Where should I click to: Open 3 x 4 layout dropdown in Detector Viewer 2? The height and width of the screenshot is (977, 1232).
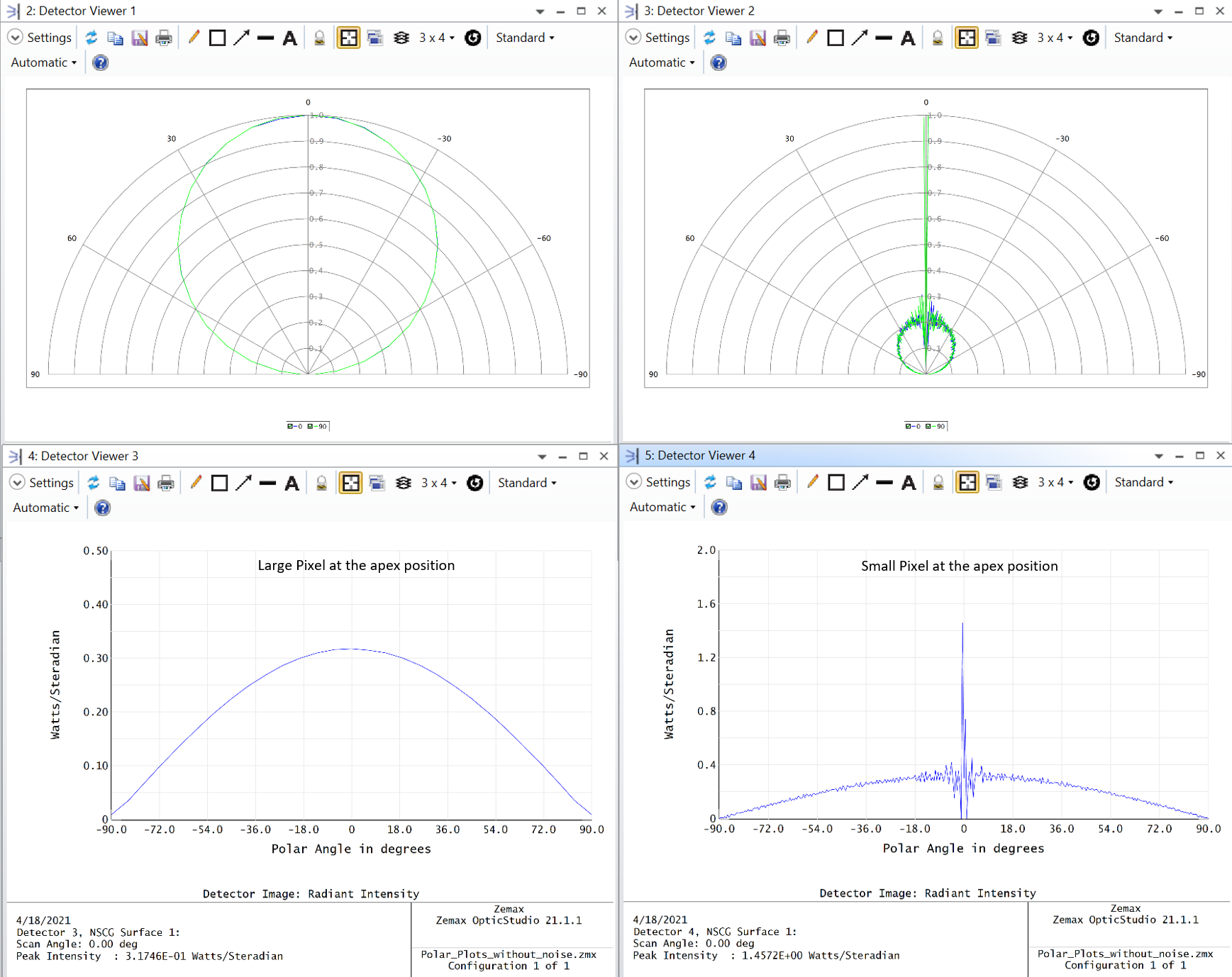point(1055,38)
